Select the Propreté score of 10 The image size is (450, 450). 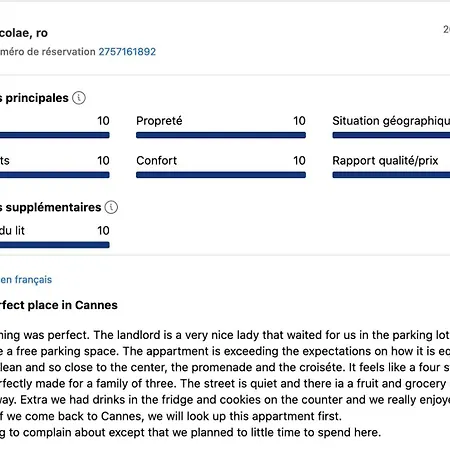[x=299, y=121]
